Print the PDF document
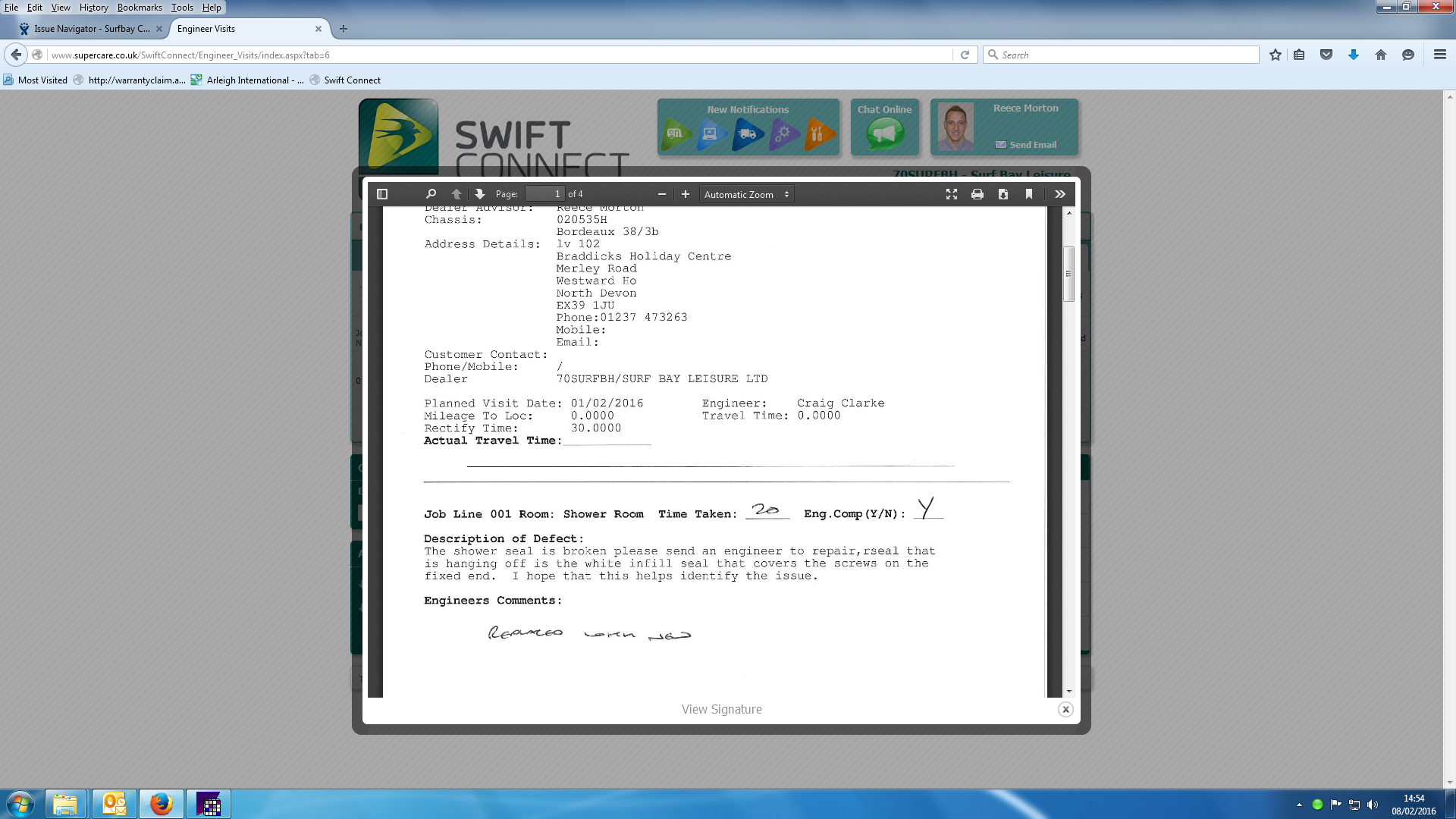The image size is (1456, 819). tap(977, 194)
